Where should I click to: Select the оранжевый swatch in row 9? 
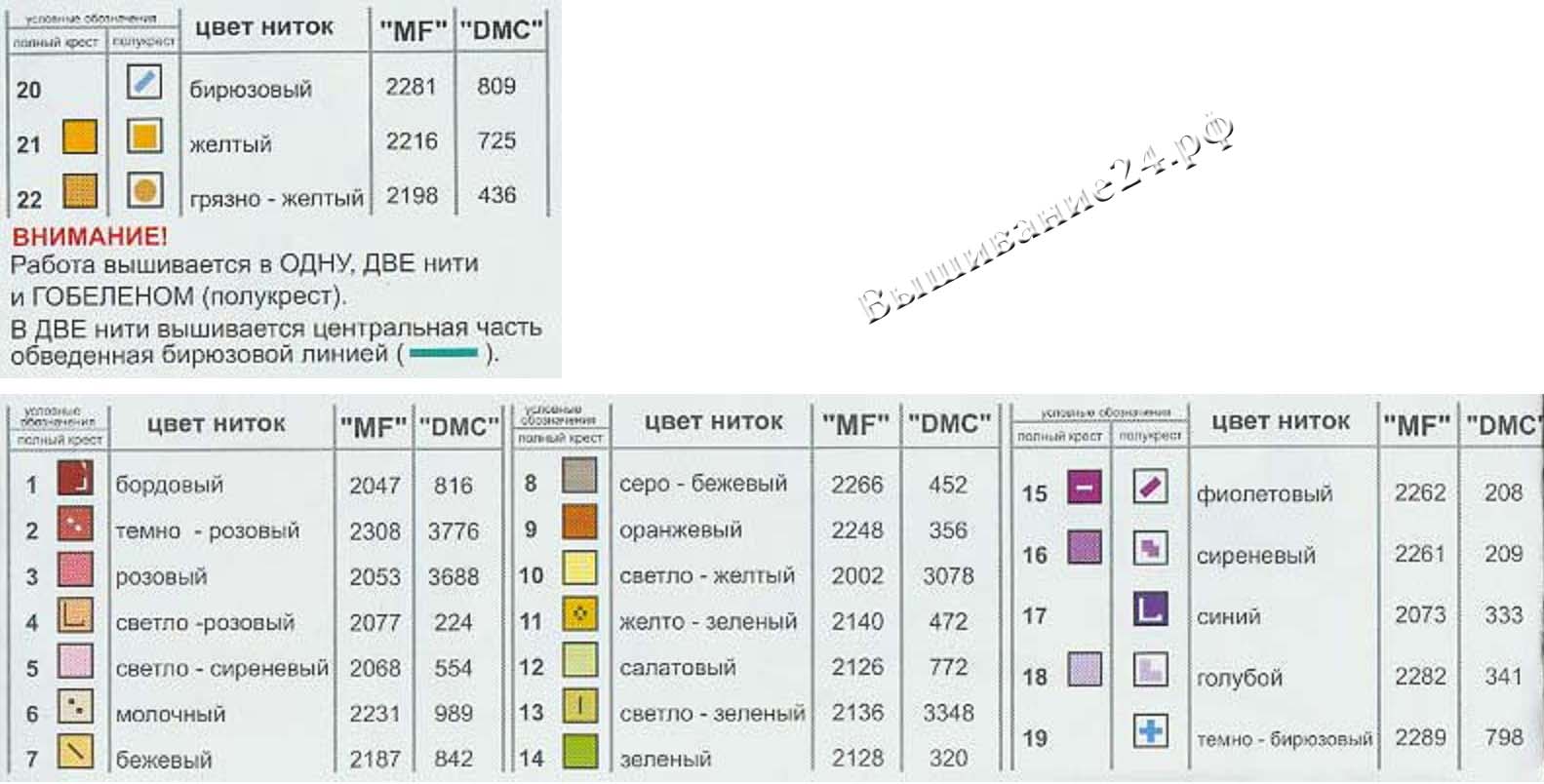coord(578,524)
